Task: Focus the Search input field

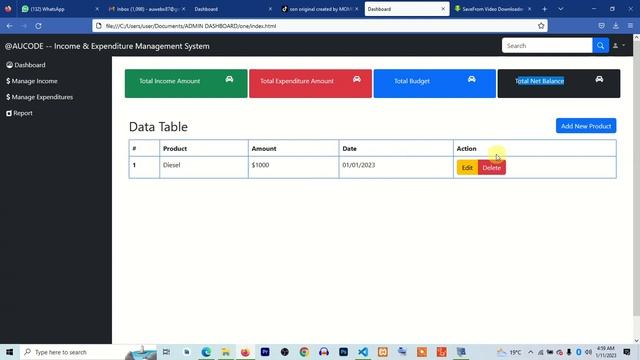Action: point(547,46)
